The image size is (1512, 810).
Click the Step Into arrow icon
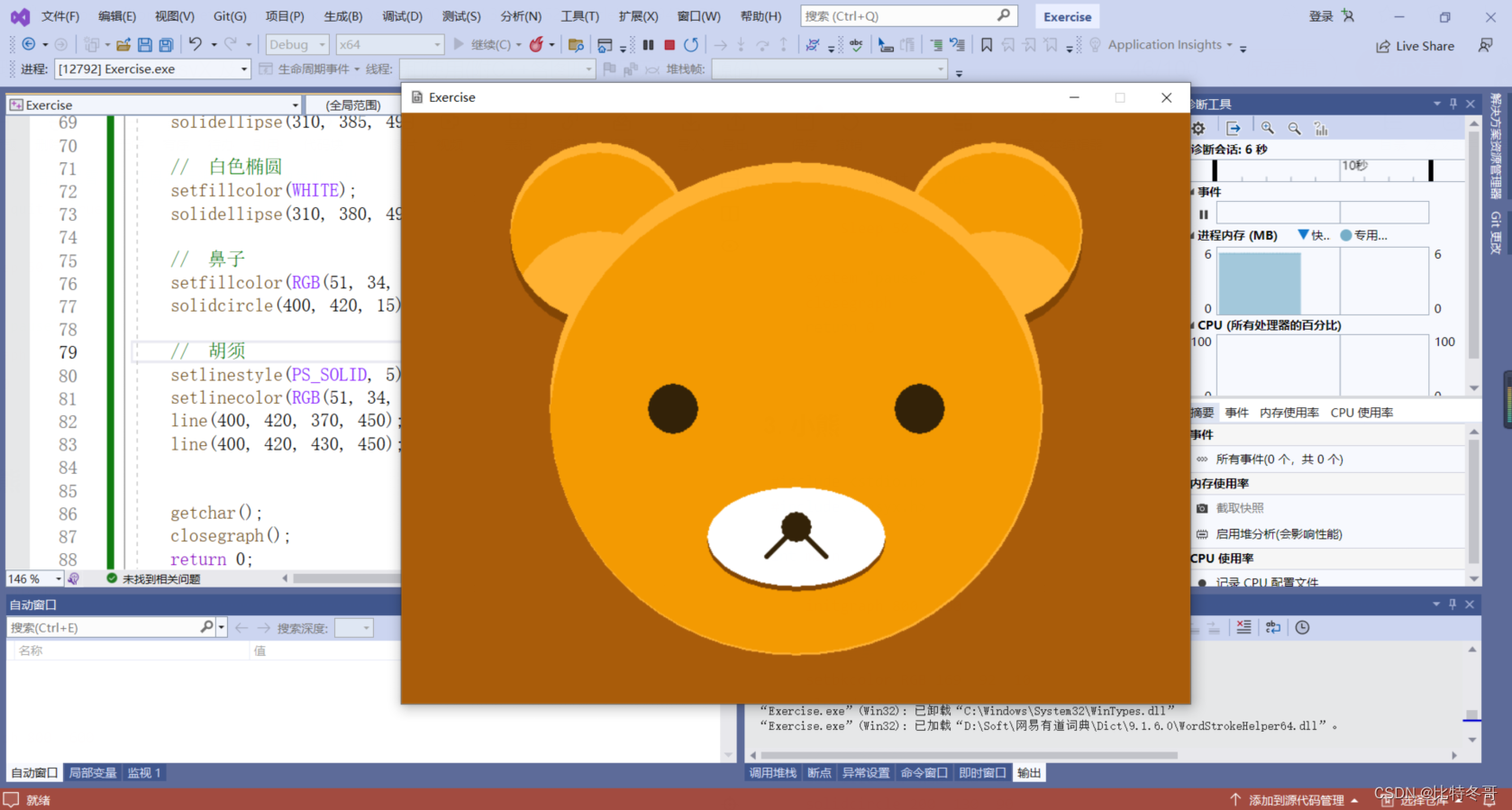[x=741, y=44]
